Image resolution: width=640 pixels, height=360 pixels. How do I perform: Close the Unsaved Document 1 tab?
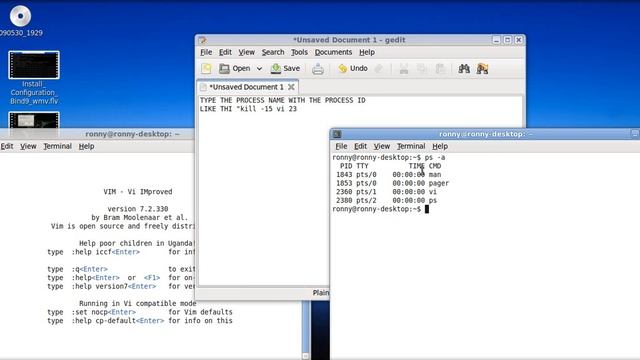pos(291,87)
